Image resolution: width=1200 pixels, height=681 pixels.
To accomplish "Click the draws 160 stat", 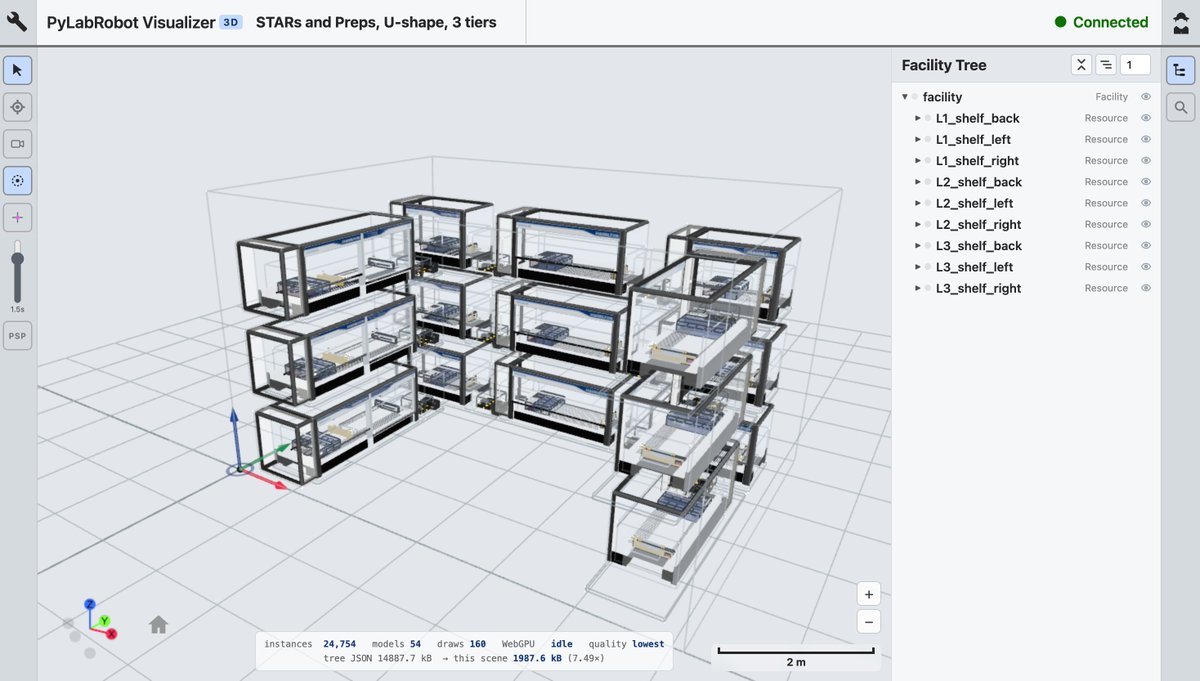I will pos(461,644).
